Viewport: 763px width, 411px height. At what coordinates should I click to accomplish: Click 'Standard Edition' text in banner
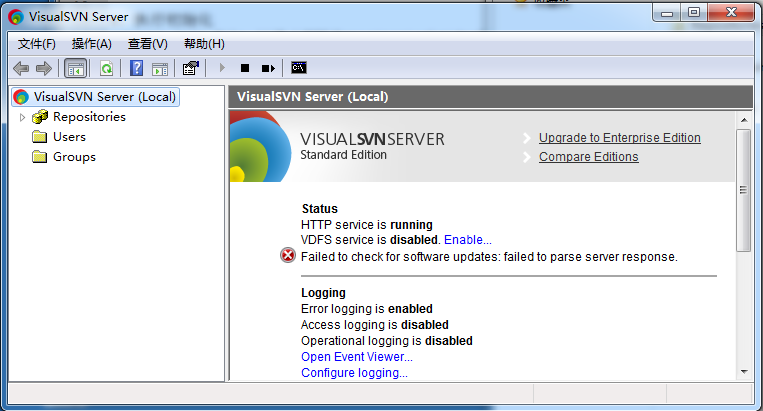pyautogui.click(x=344, y=155)
